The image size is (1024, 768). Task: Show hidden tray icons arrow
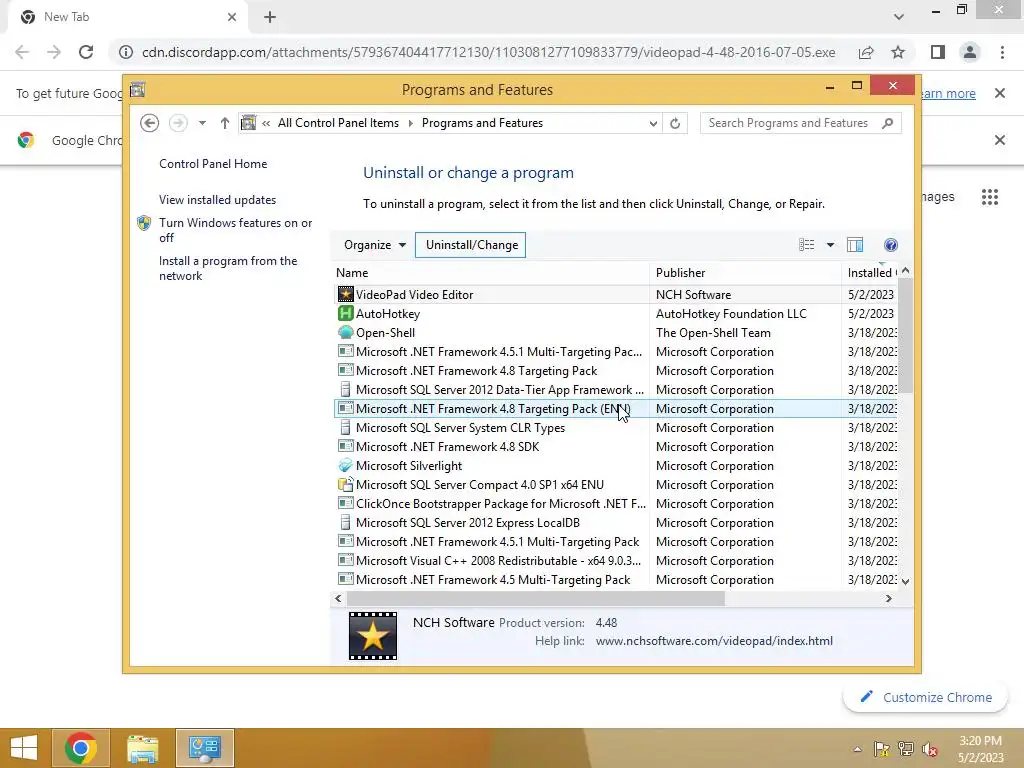pyautogui.click(x=857, y=749)
